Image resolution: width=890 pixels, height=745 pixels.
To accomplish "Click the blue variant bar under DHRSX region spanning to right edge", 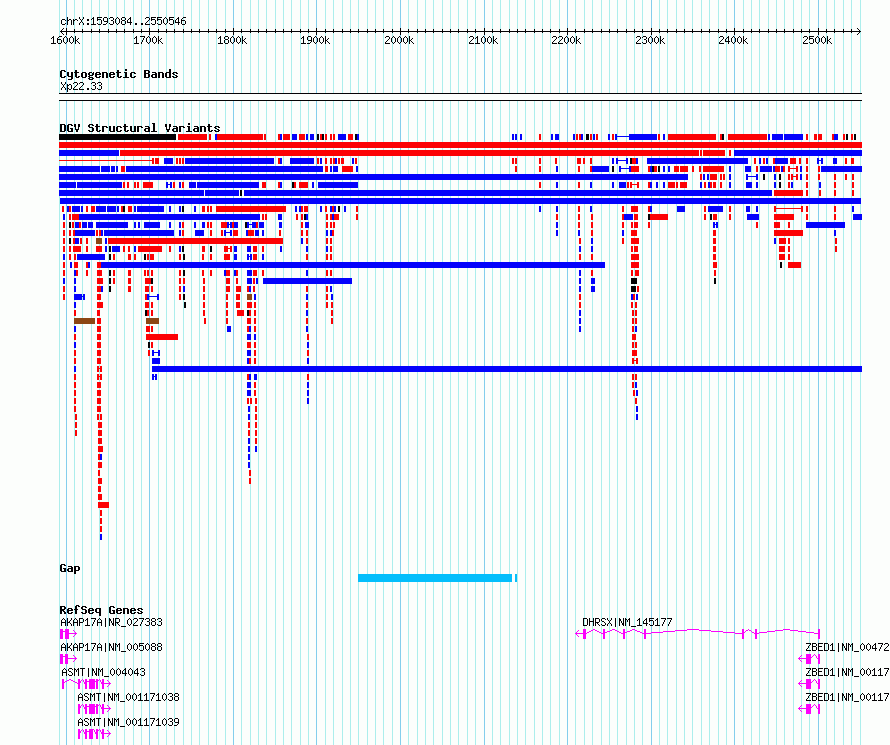I will (507, 369).
